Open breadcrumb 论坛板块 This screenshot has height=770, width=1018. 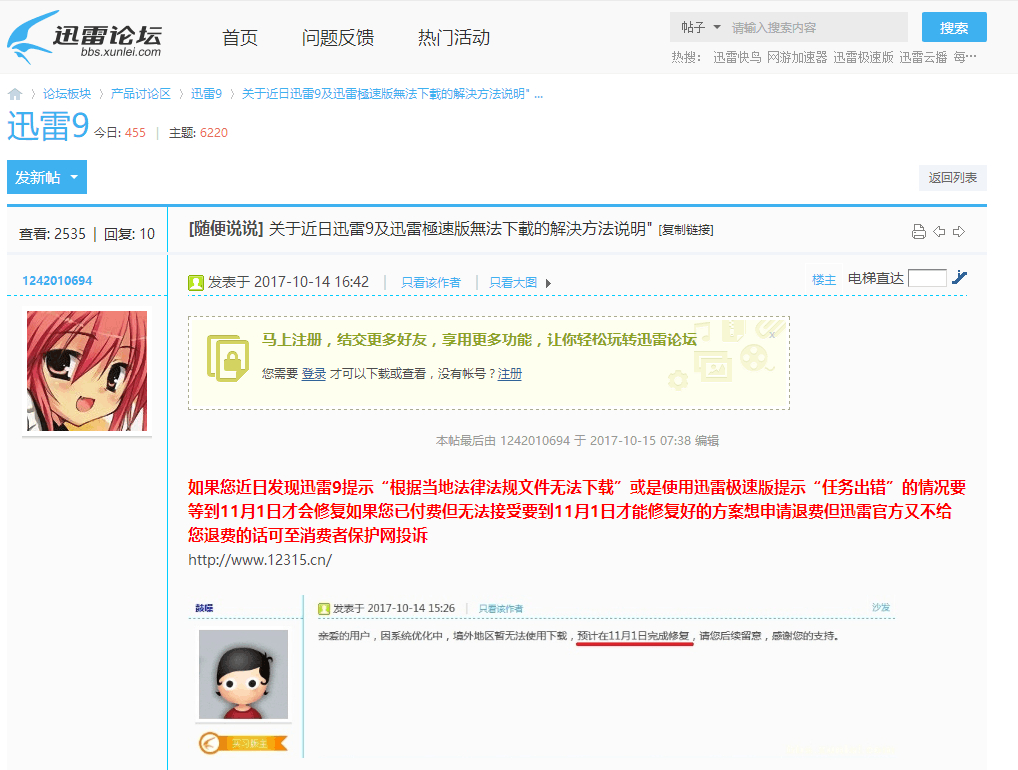[67, 93]
